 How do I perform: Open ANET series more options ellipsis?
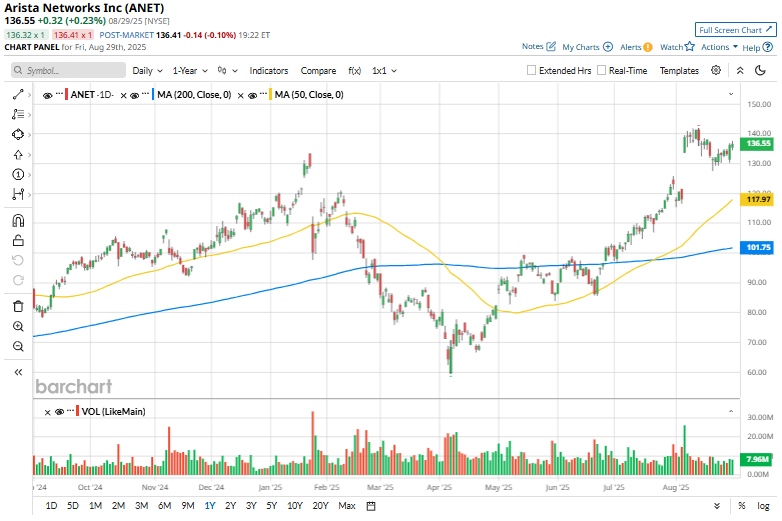[59, 93]
